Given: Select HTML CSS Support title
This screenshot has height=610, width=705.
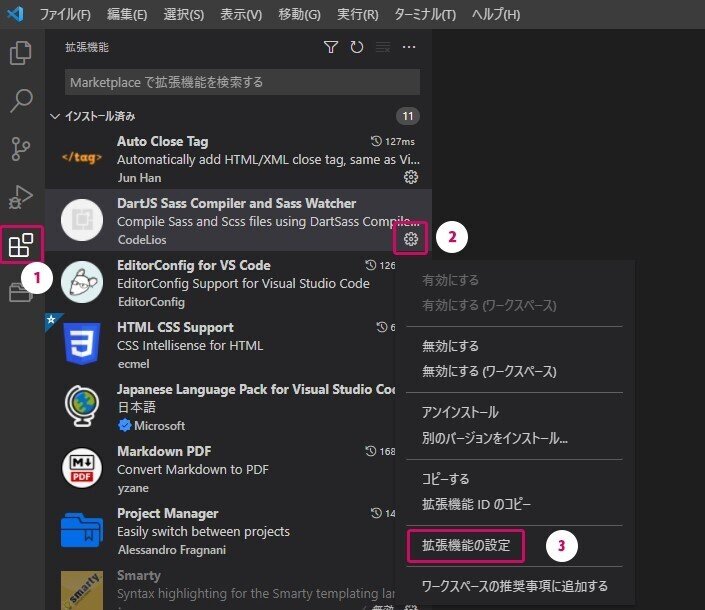Looking at the screenshot, I should [175, 327].
